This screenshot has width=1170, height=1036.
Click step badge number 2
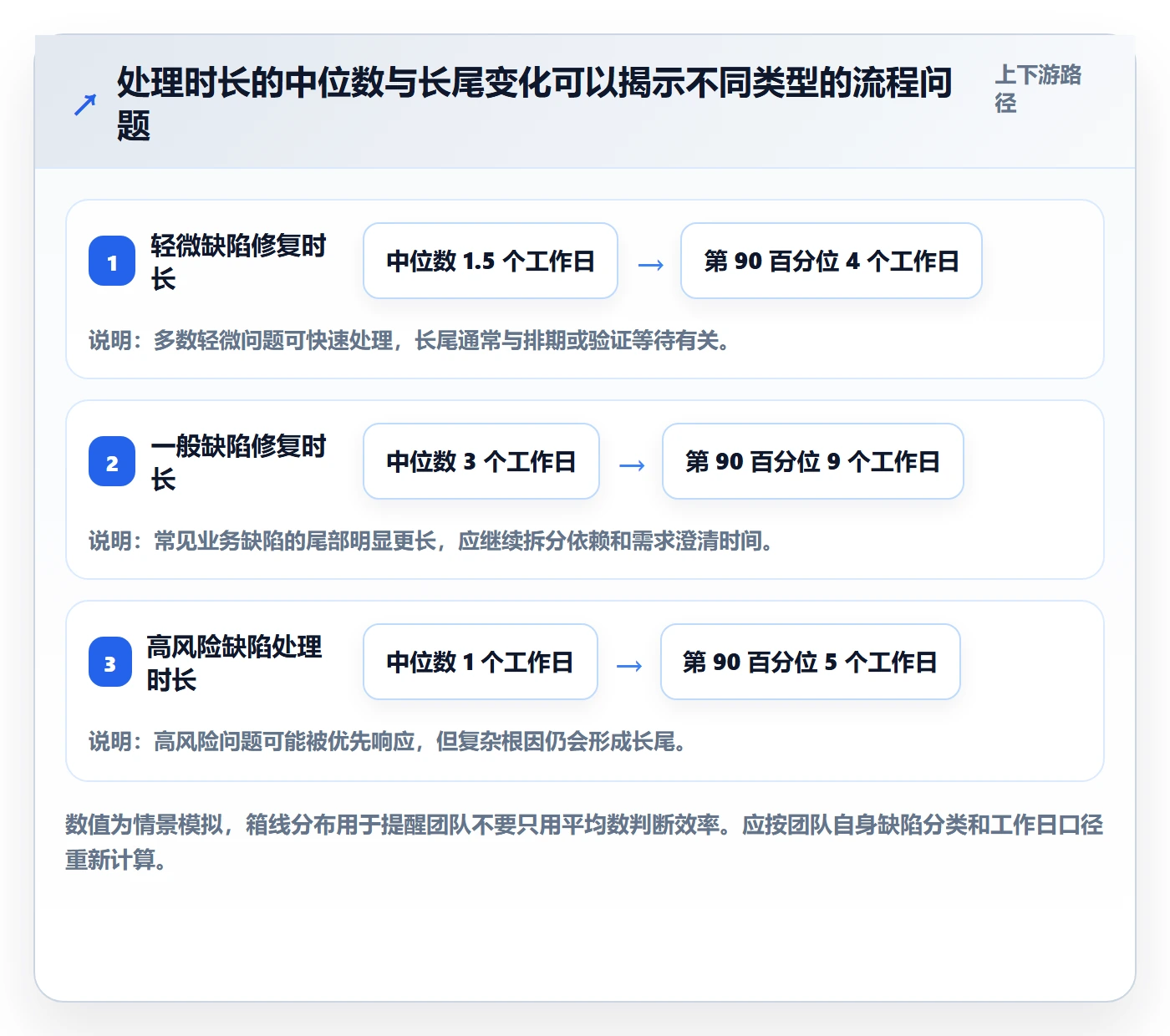coord(112,462)
